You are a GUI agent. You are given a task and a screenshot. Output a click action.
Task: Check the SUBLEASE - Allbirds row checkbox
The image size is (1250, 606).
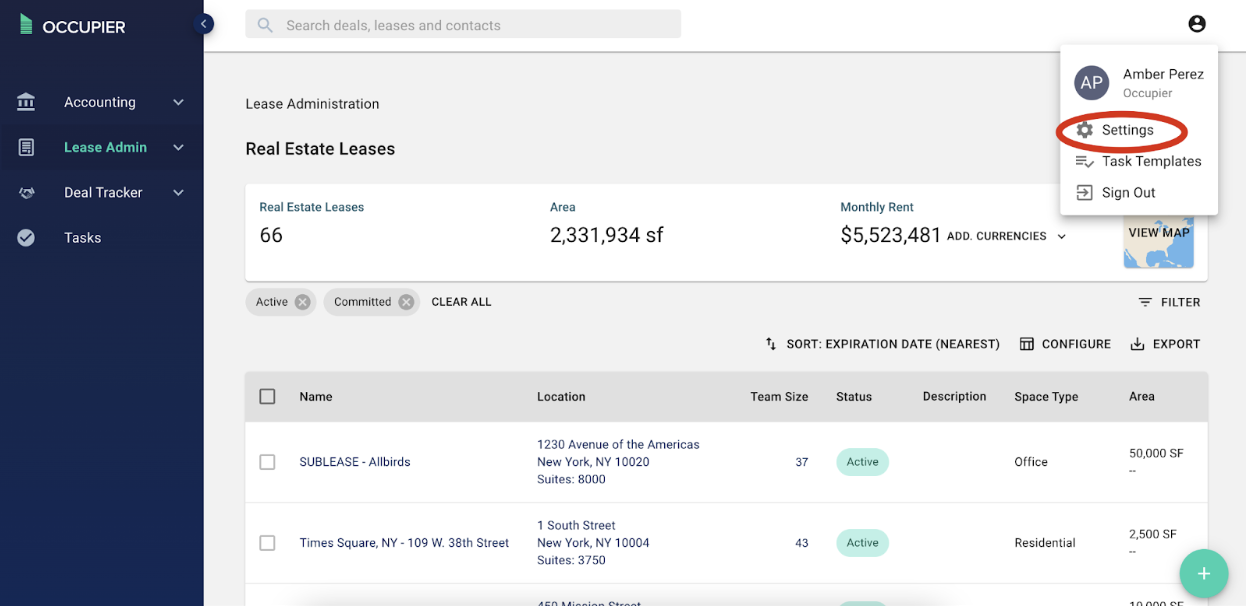coord(267,462)
